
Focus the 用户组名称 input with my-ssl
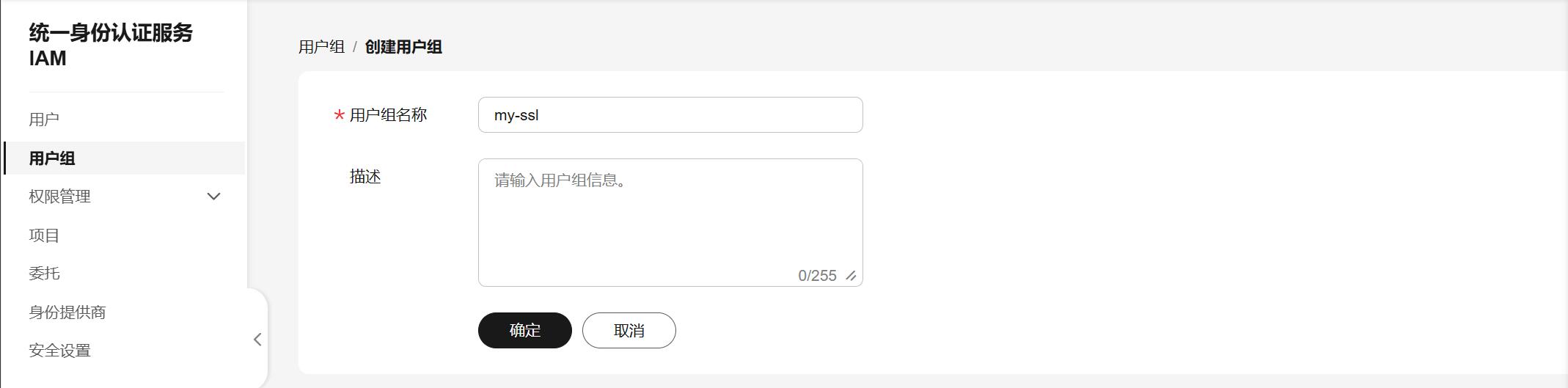coord(670,115)
